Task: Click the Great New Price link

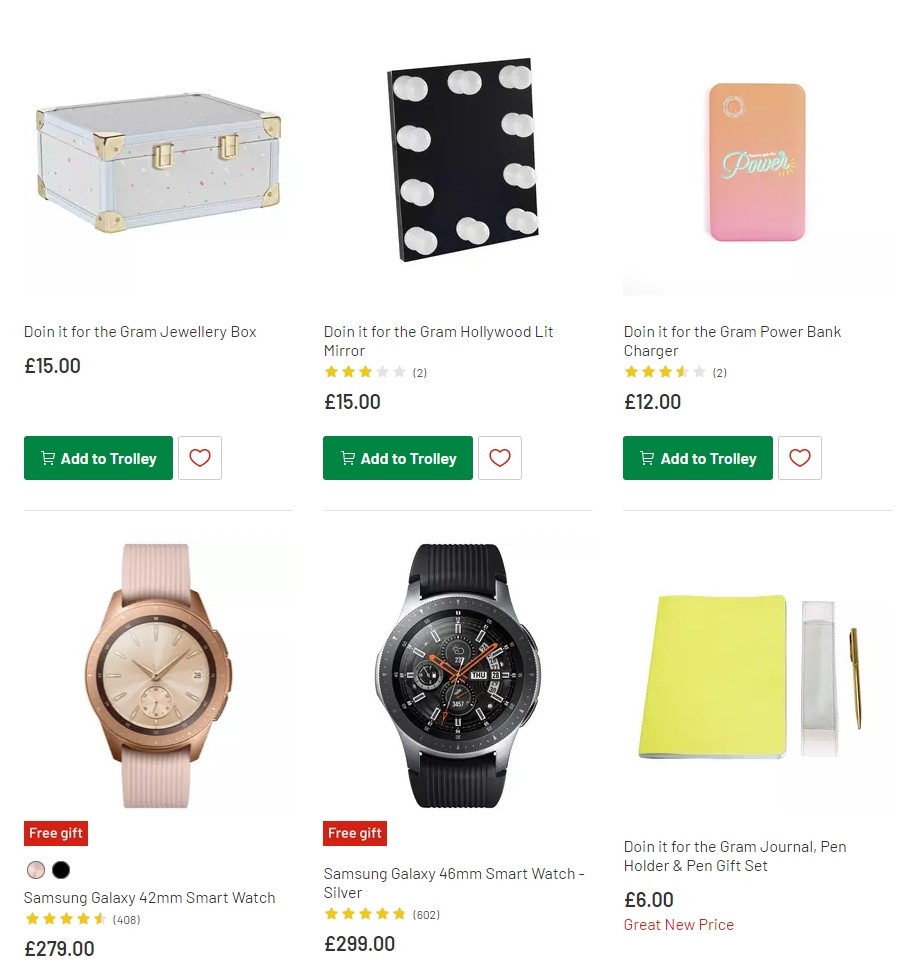Action: pyautogui.click(x=678, y=924)
